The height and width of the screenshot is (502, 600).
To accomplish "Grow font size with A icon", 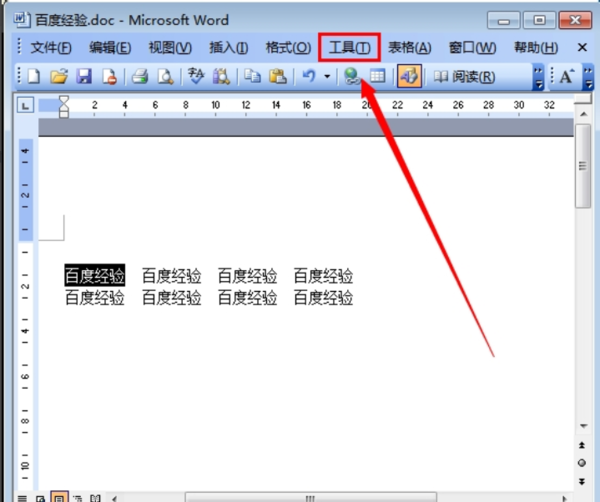I will point(567,77).
